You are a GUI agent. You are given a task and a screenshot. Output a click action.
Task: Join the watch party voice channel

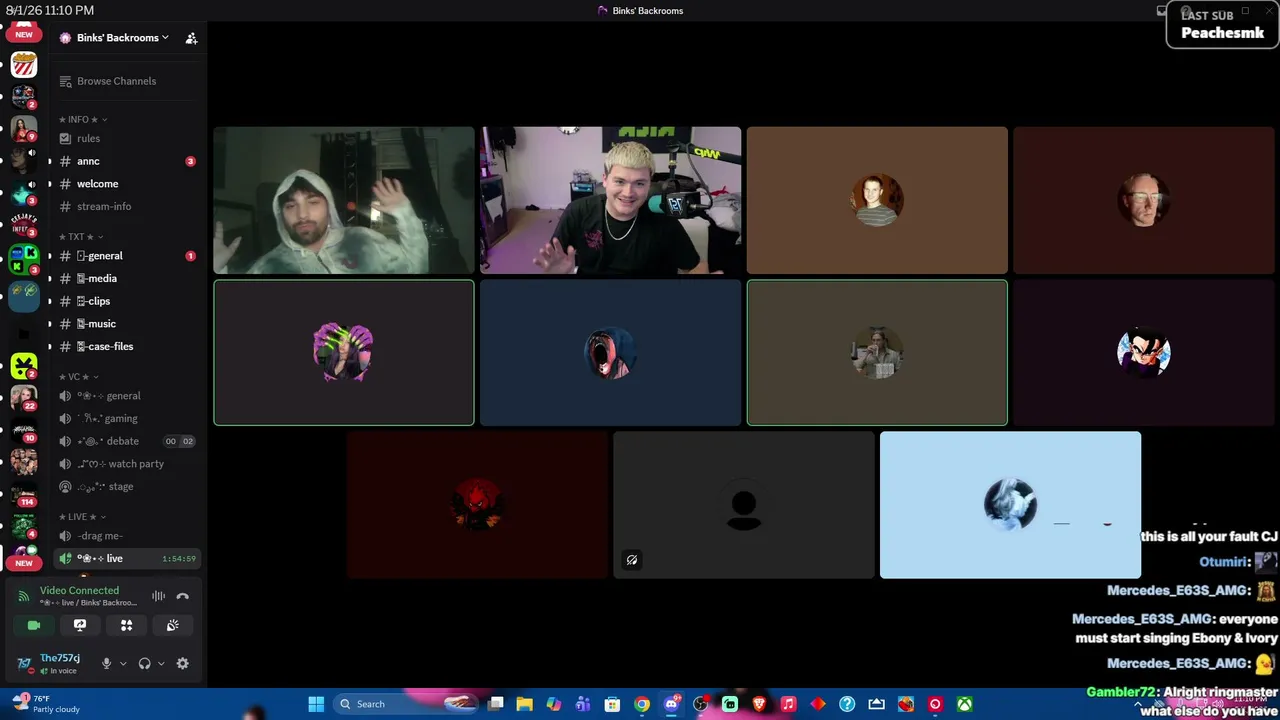[127, 464]
